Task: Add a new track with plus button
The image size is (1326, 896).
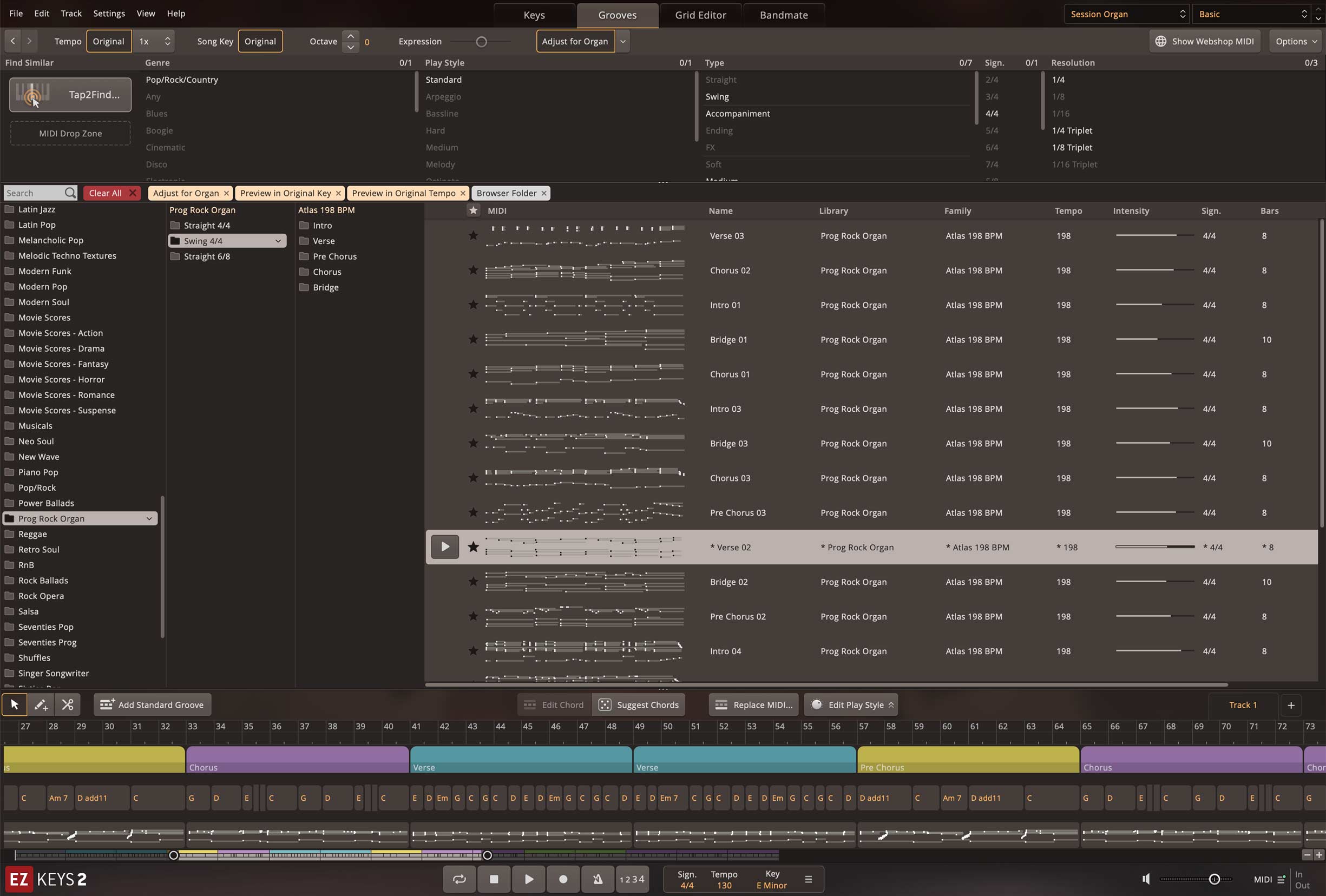Action: pyautogui.click(x=1291, y=705)
